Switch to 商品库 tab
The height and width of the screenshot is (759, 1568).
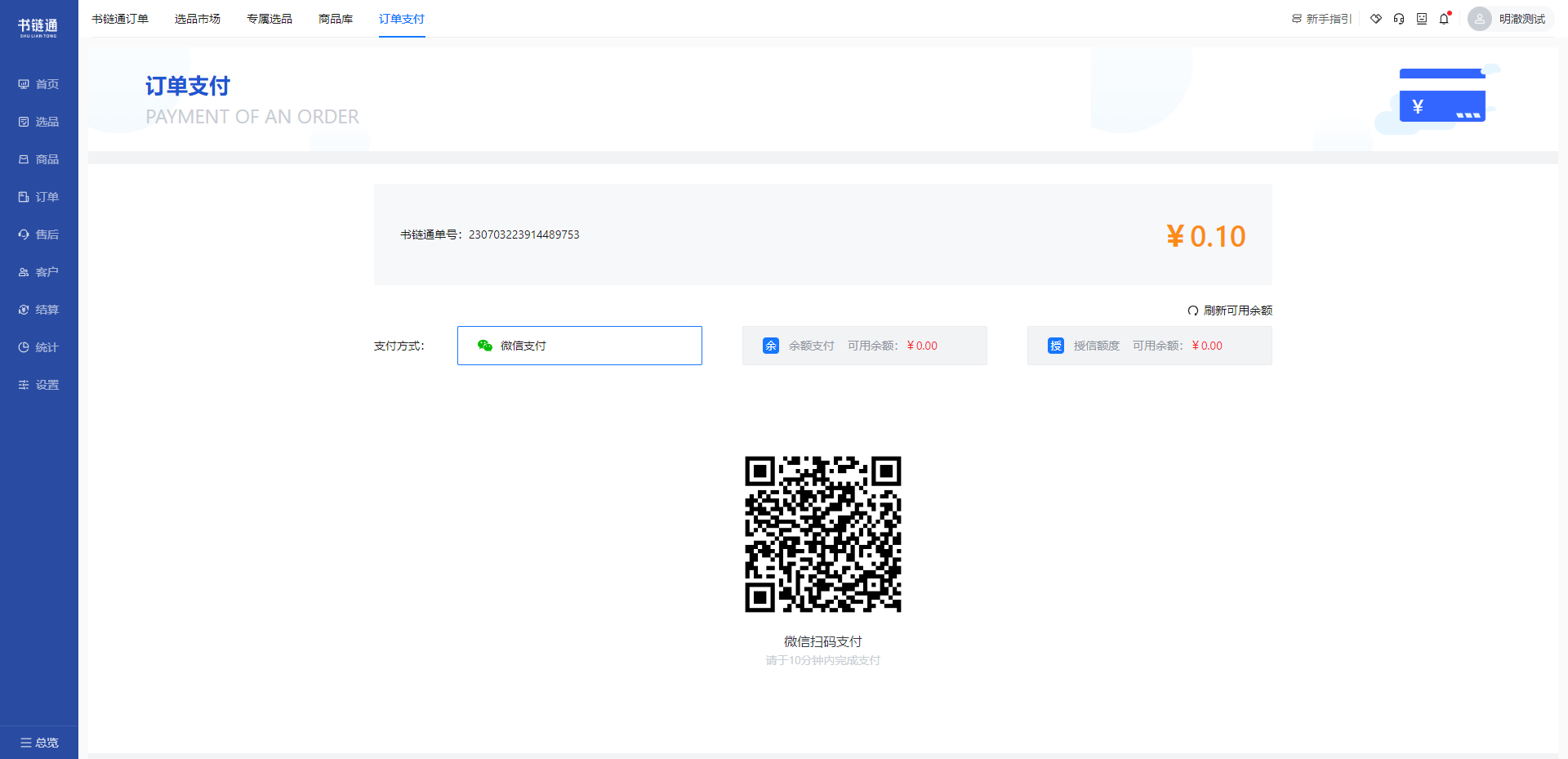(336, 19)
